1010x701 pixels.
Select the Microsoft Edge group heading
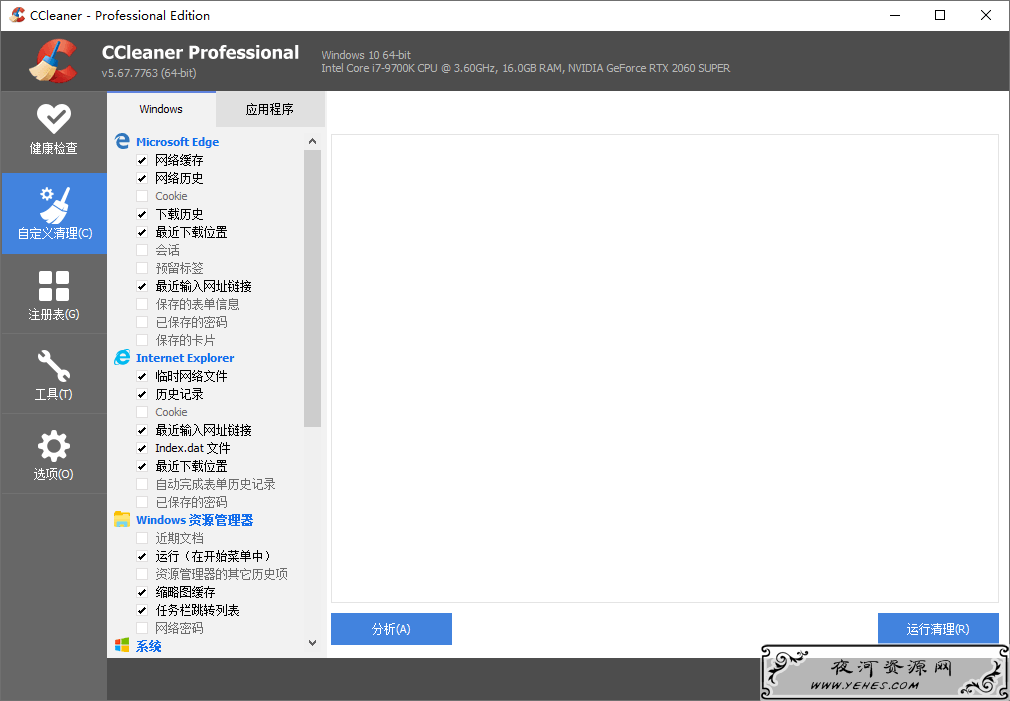point(177,142)
